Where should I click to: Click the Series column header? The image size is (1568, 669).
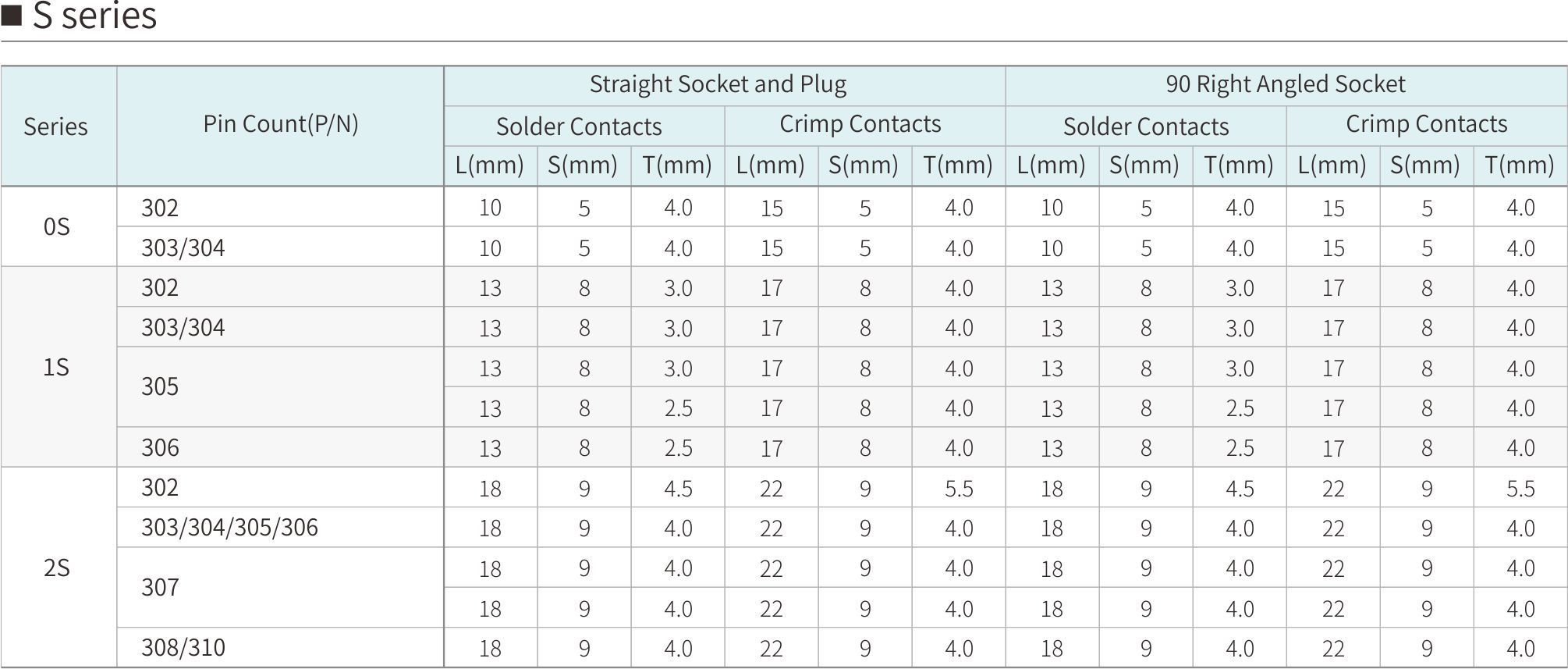click(56, 126)
